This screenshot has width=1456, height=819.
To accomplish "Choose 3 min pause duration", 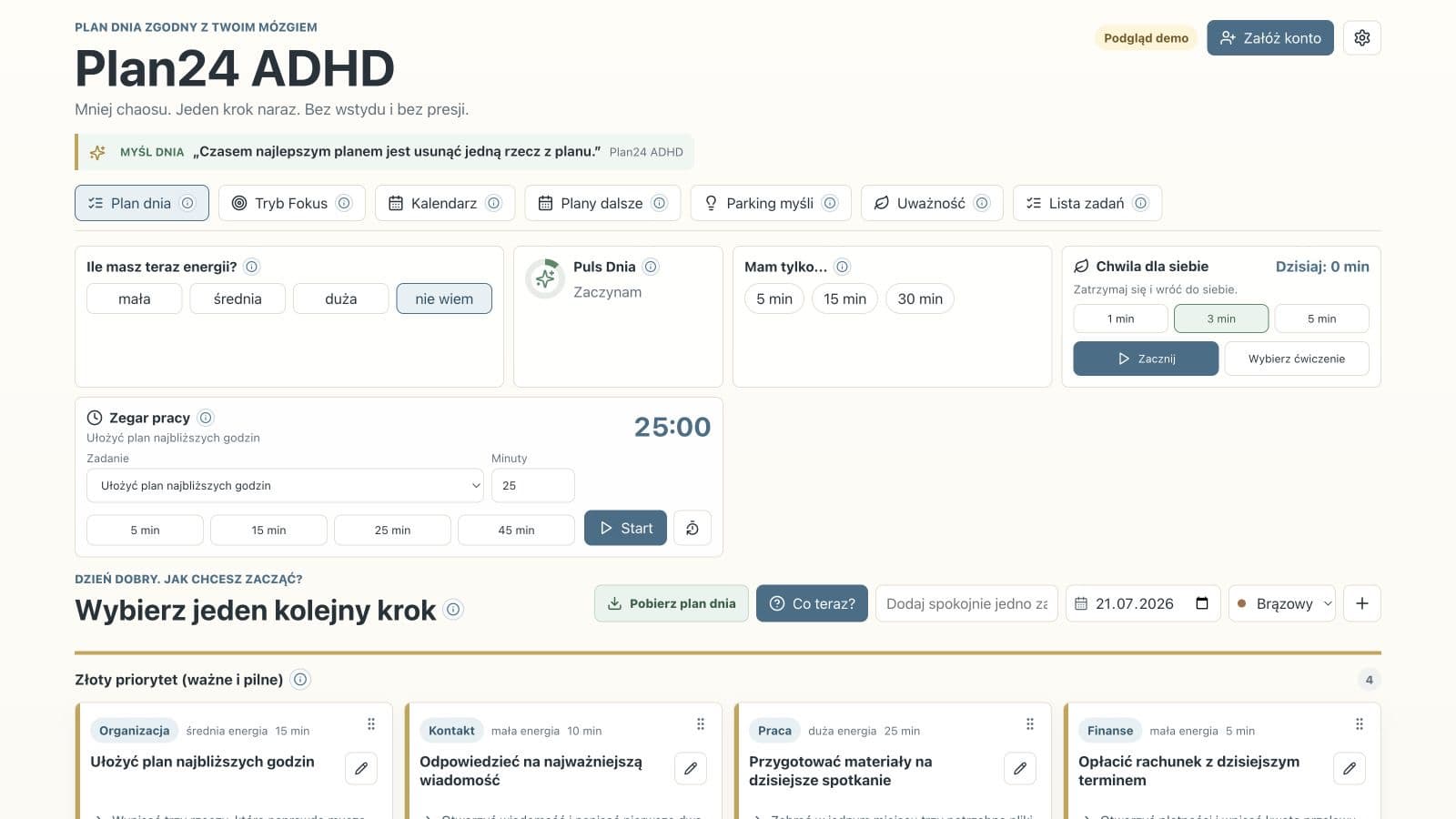I will [x=1221, y=318].
